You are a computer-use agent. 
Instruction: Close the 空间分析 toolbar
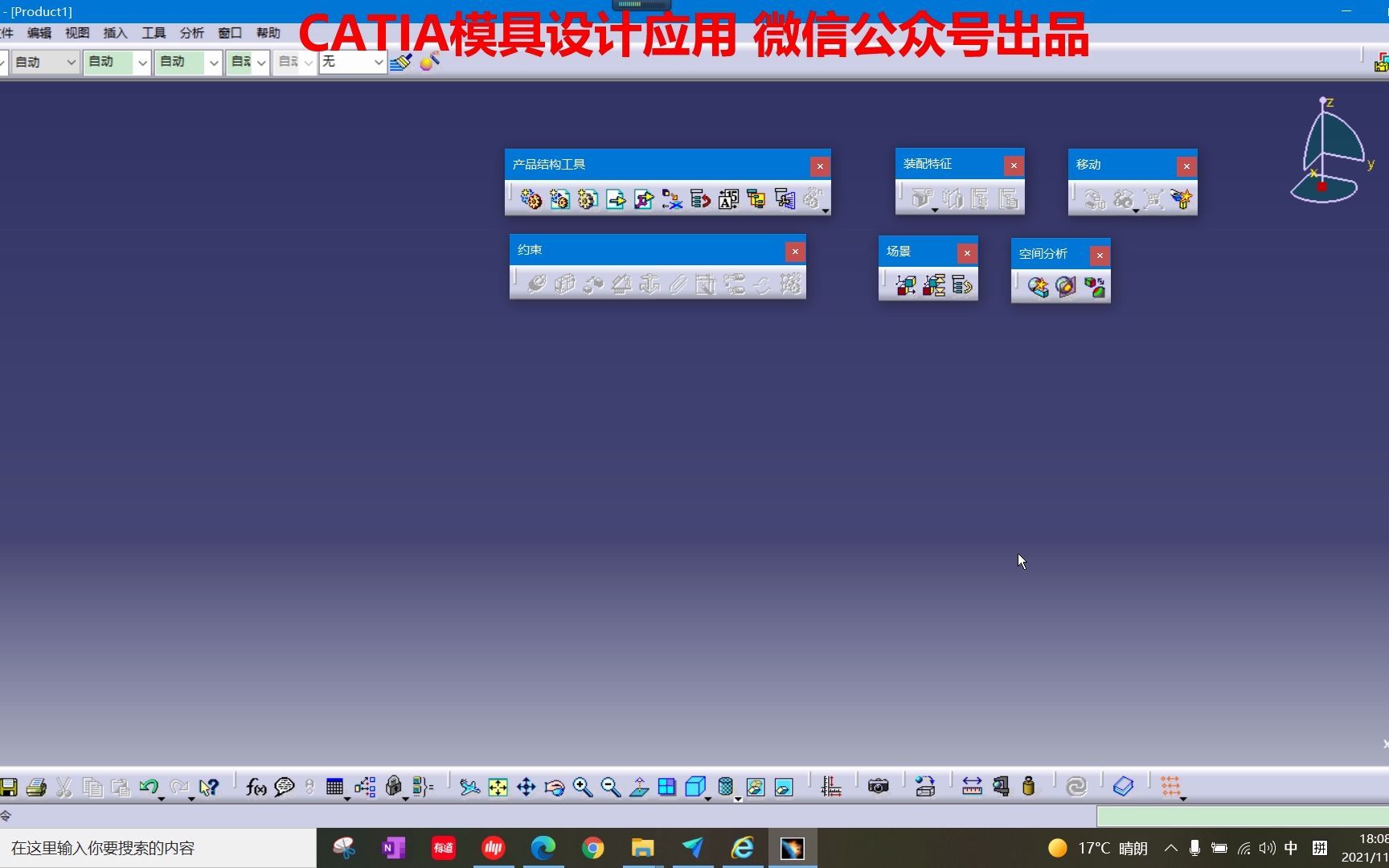click(x=1100, y=256)
